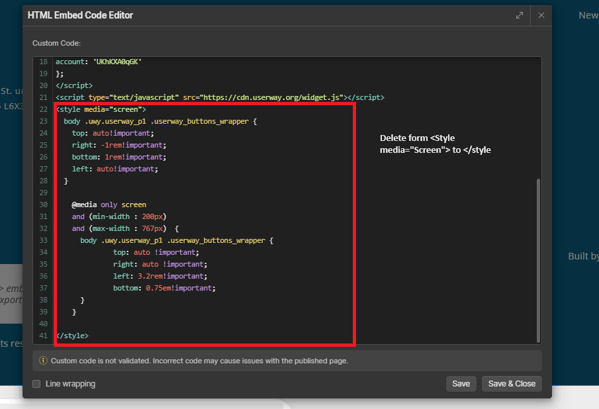Click the 'Custom Code:' label
The image size is (599, 409).
pos(57,43)
